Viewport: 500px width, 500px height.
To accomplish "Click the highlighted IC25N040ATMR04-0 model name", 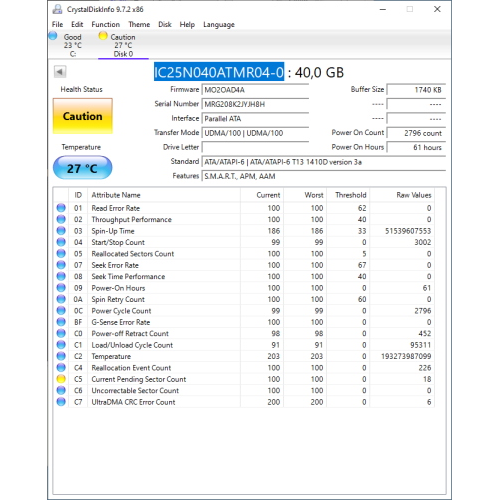I will 219,72.
